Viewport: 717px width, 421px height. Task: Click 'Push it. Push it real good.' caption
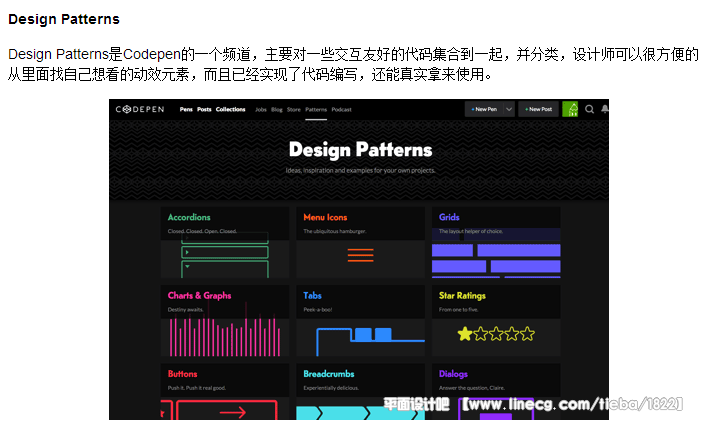(197, 388)
